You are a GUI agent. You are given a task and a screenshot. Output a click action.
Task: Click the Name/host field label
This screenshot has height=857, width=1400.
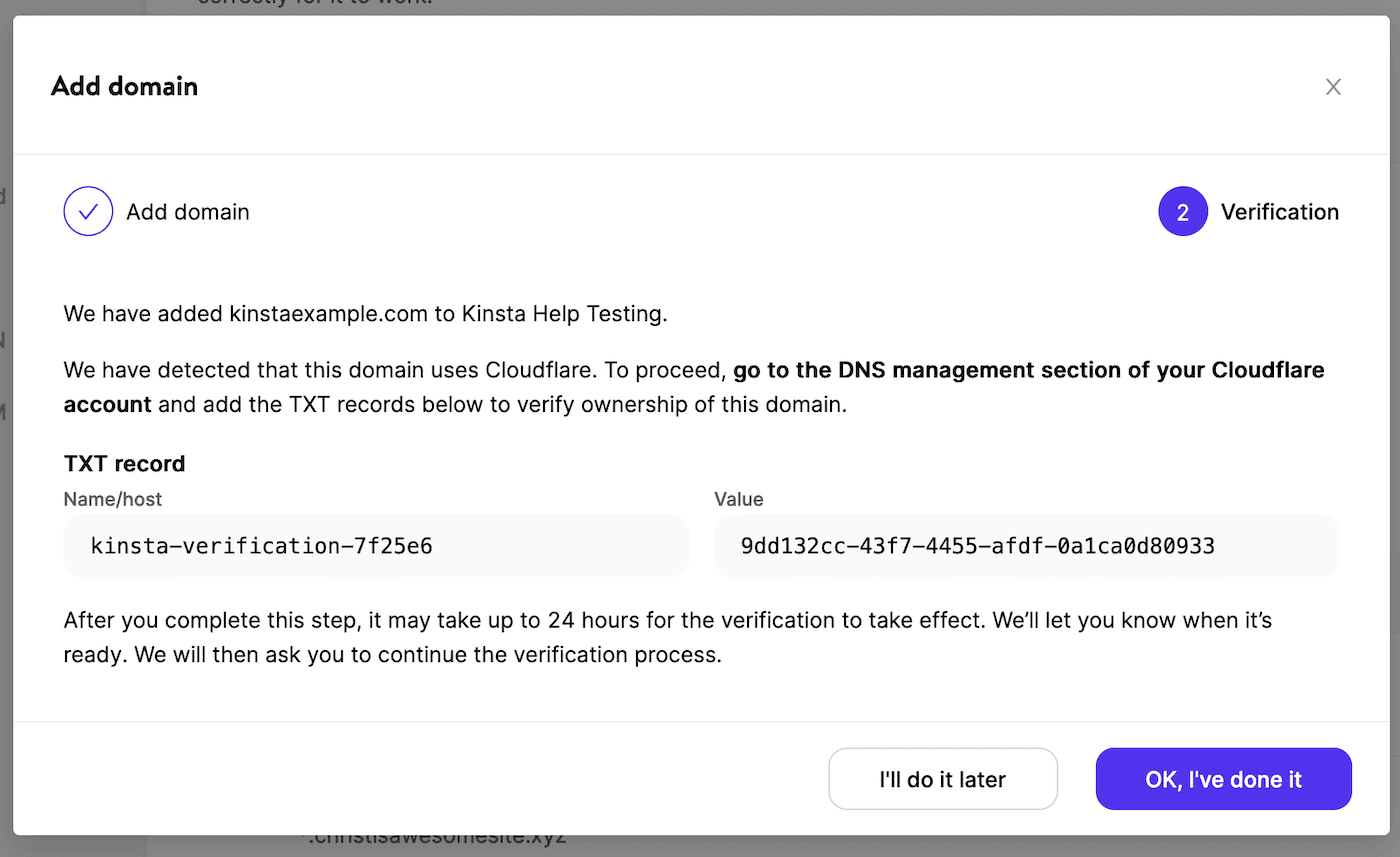tap(112, 499)
